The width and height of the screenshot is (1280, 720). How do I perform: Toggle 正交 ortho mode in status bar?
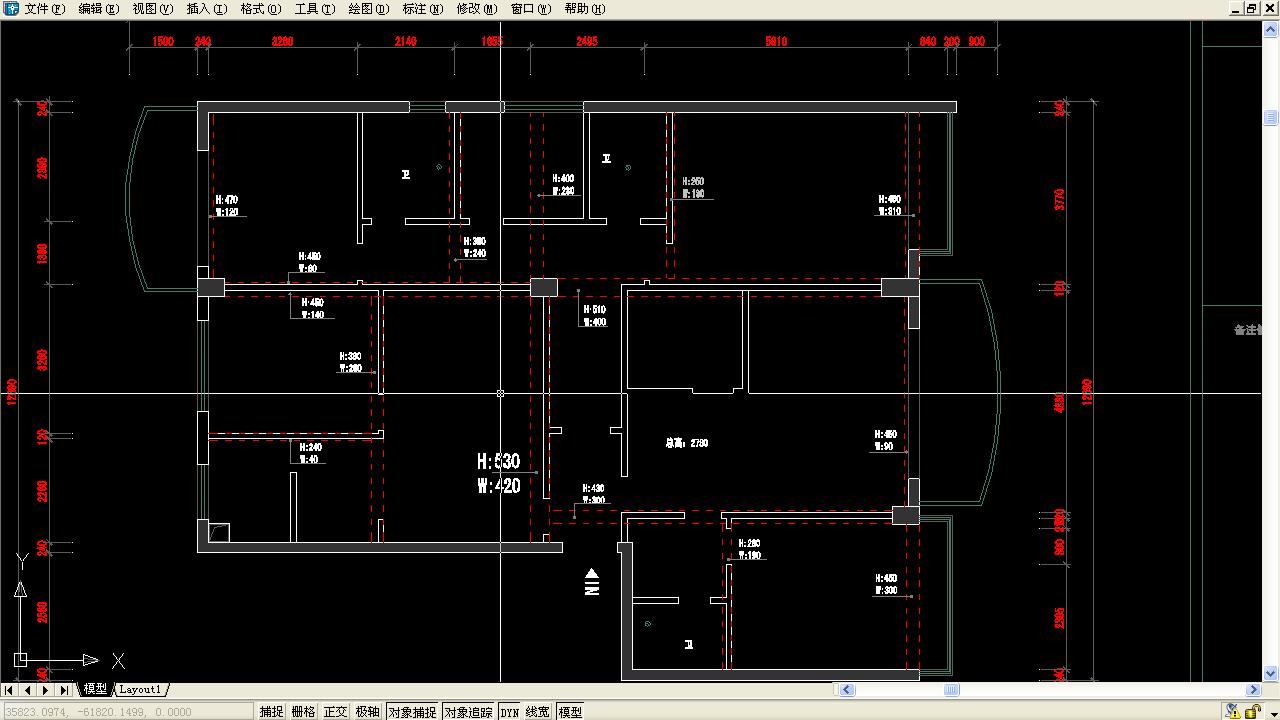335,712
